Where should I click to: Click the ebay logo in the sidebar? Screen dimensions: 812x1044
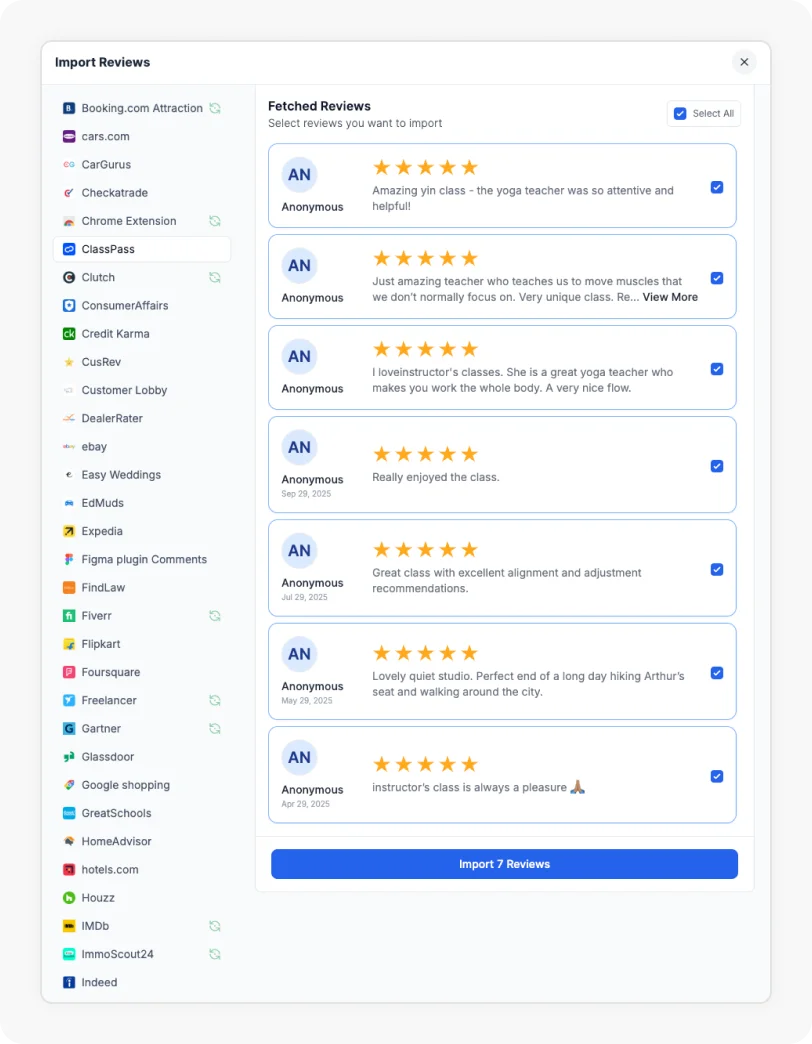[67, 446]
